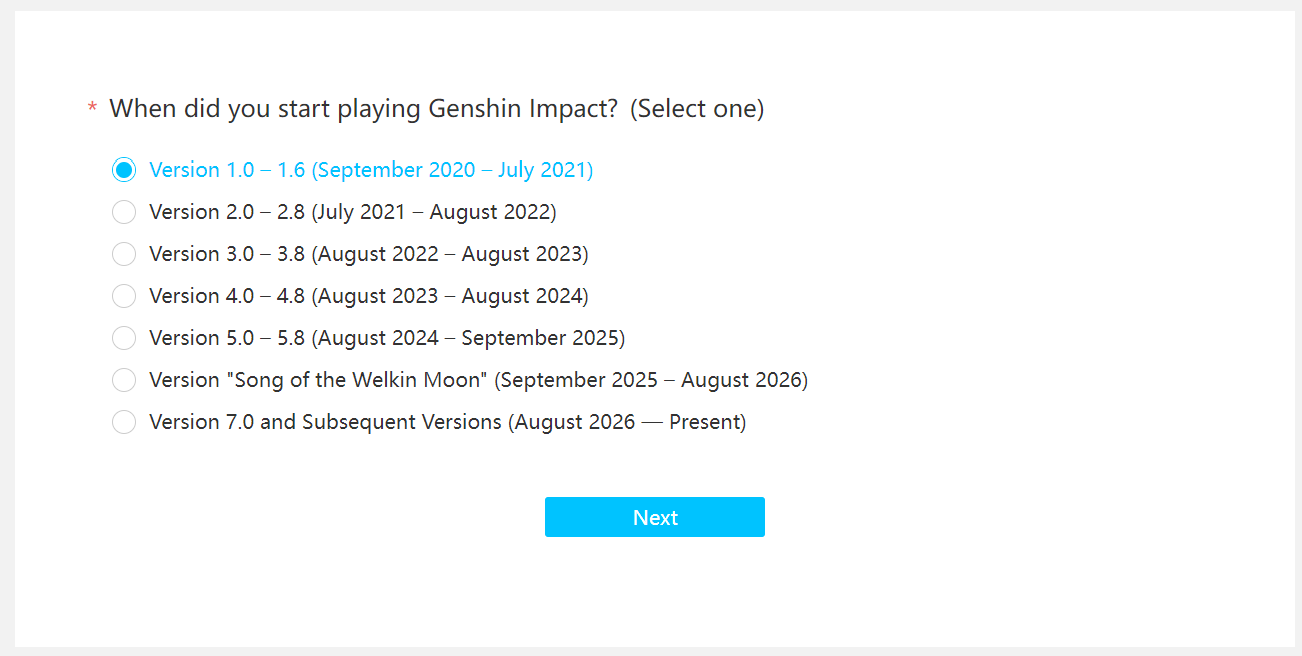The image size is (1302, 656).
Task: Click label text "September 2025 – August 2026"
Action: click(651, 380)
